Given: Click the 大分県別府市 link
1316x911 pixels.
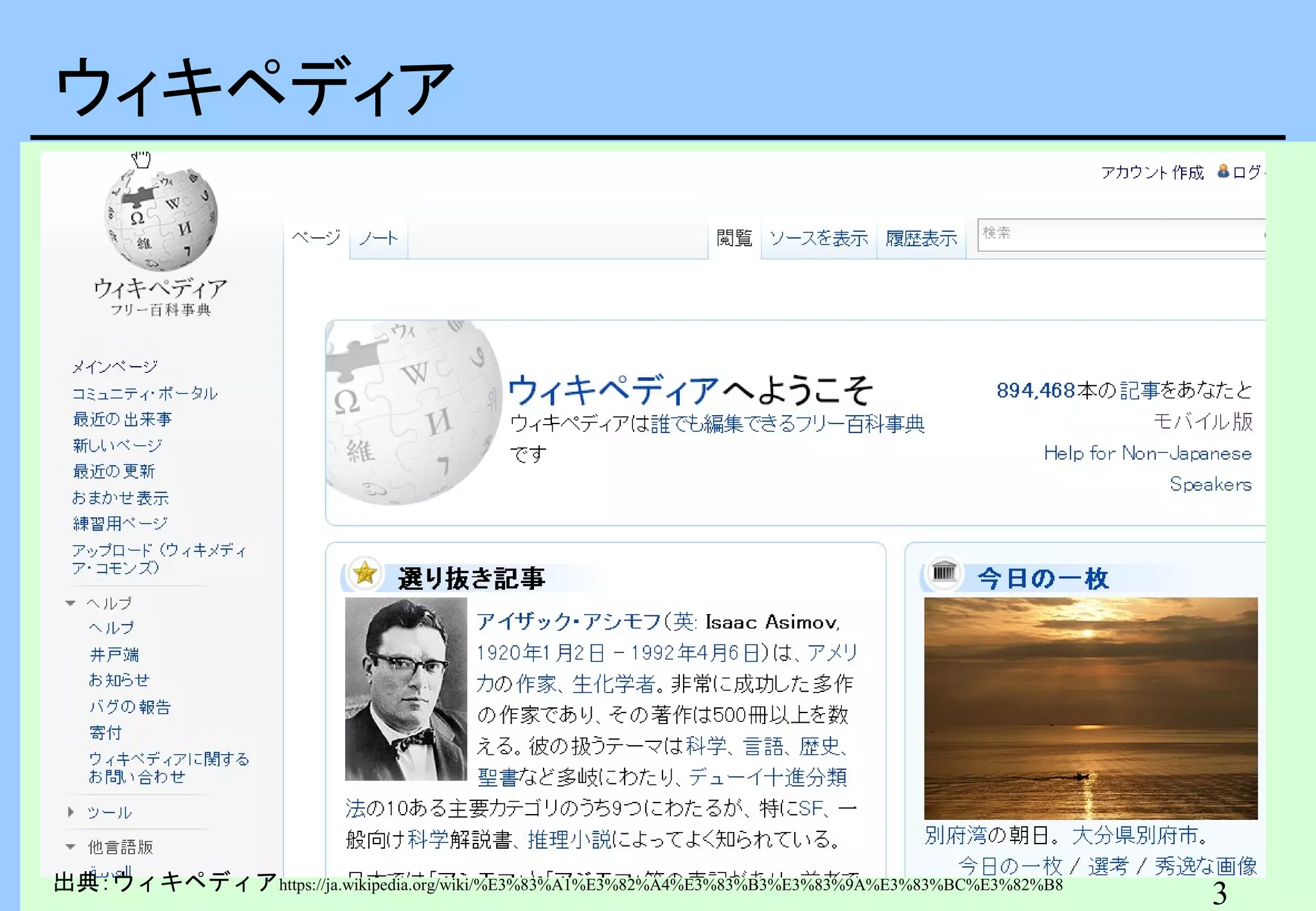Looking at the screenshot, I should click(1135, 835).
